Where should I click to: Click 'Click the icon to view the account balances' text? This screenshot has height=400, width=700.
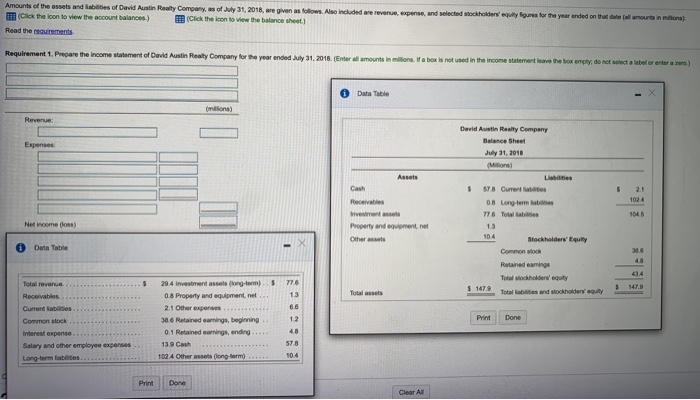(x=83, y=17)
